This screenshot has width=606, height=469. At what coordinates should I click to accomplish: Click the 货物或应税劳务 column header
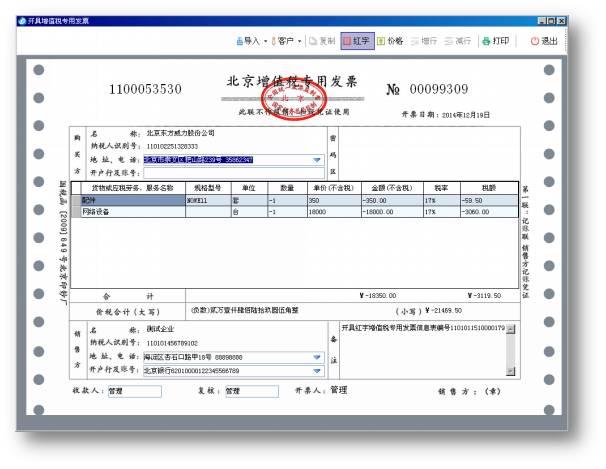coord(133,188)
